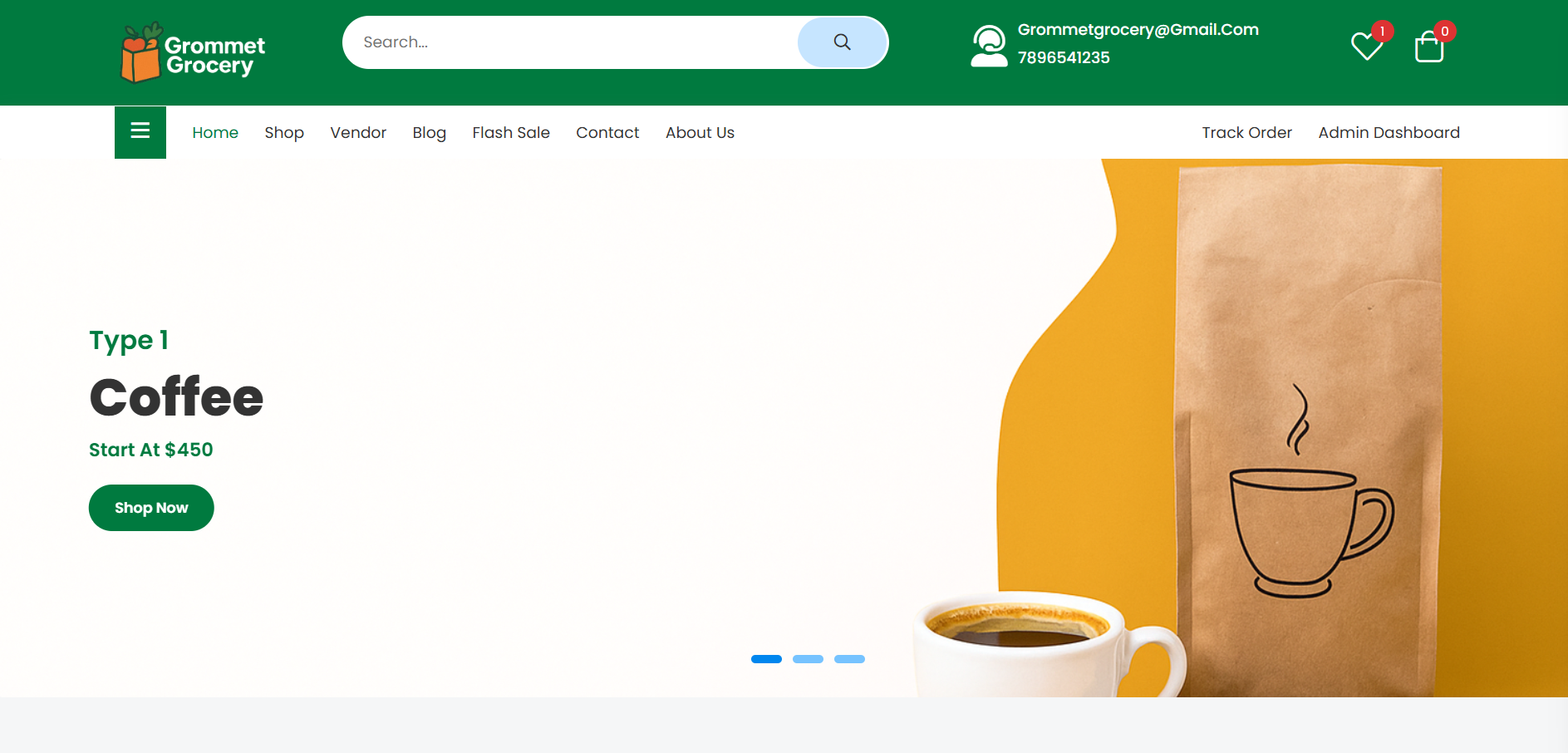Jump to the third carousel slide indicator
This screenshot has width=1568, height=753.
tap(849, 659)
